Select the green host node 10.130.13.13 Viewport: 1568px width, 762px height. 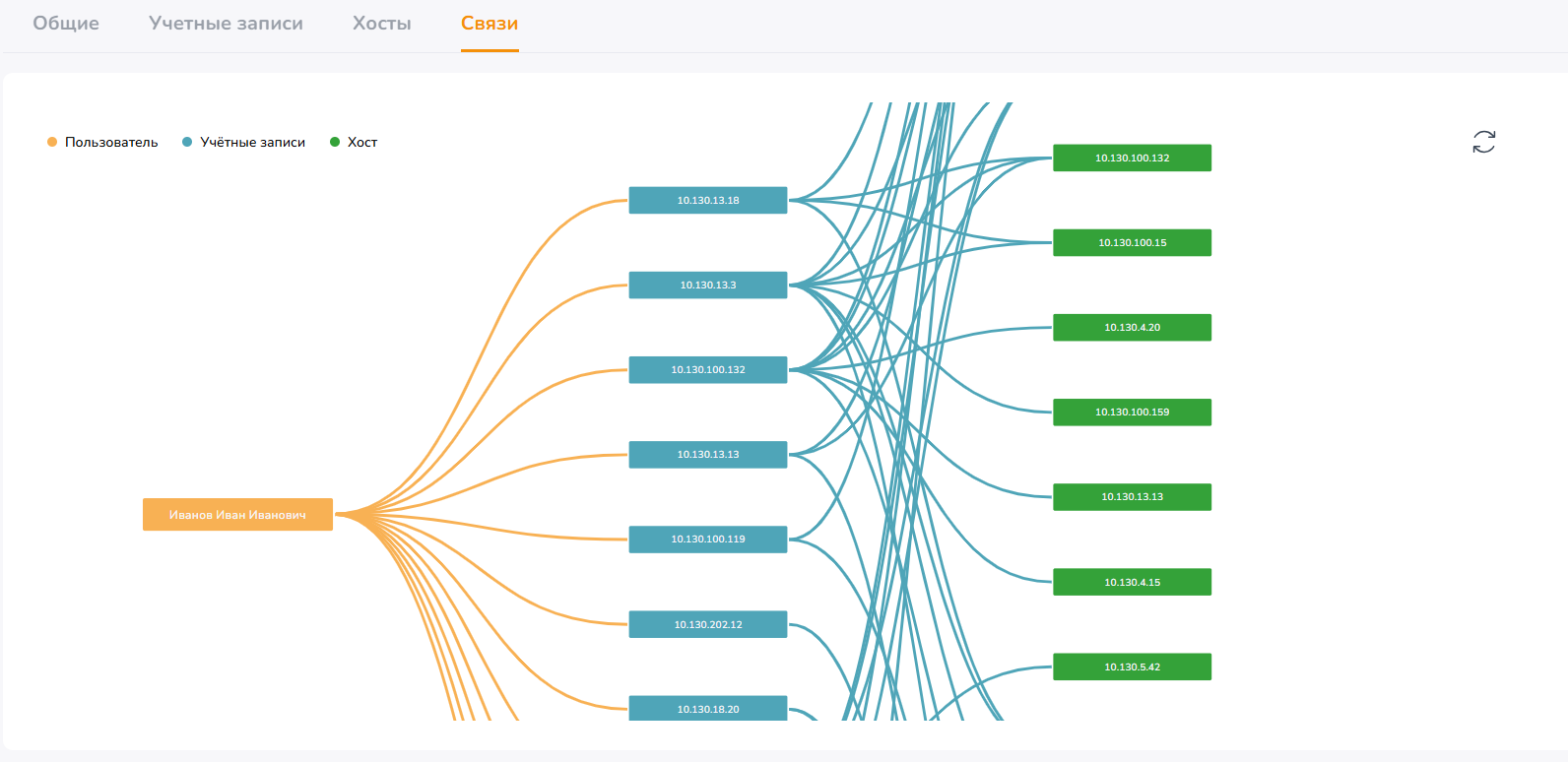1132,496
